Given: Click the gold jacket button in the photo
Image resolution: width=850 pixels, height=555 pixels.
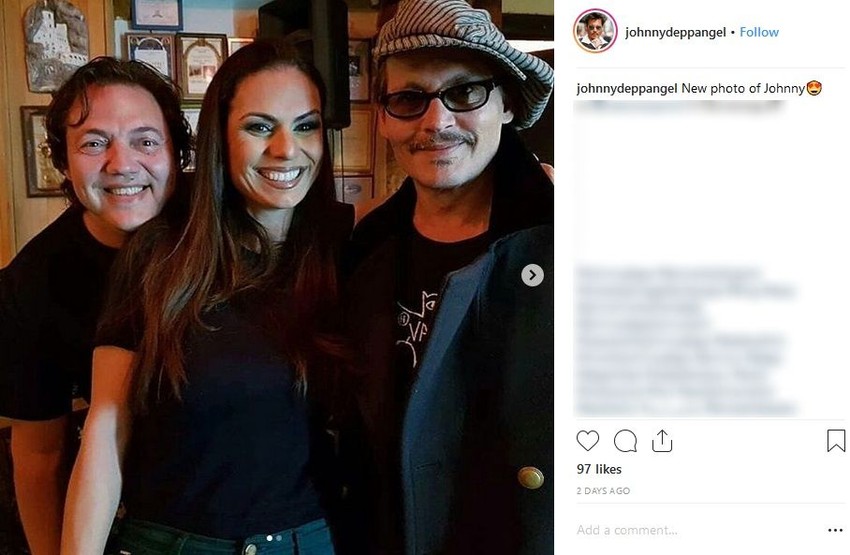Looking at the screenshot, I should click(530, 477).
